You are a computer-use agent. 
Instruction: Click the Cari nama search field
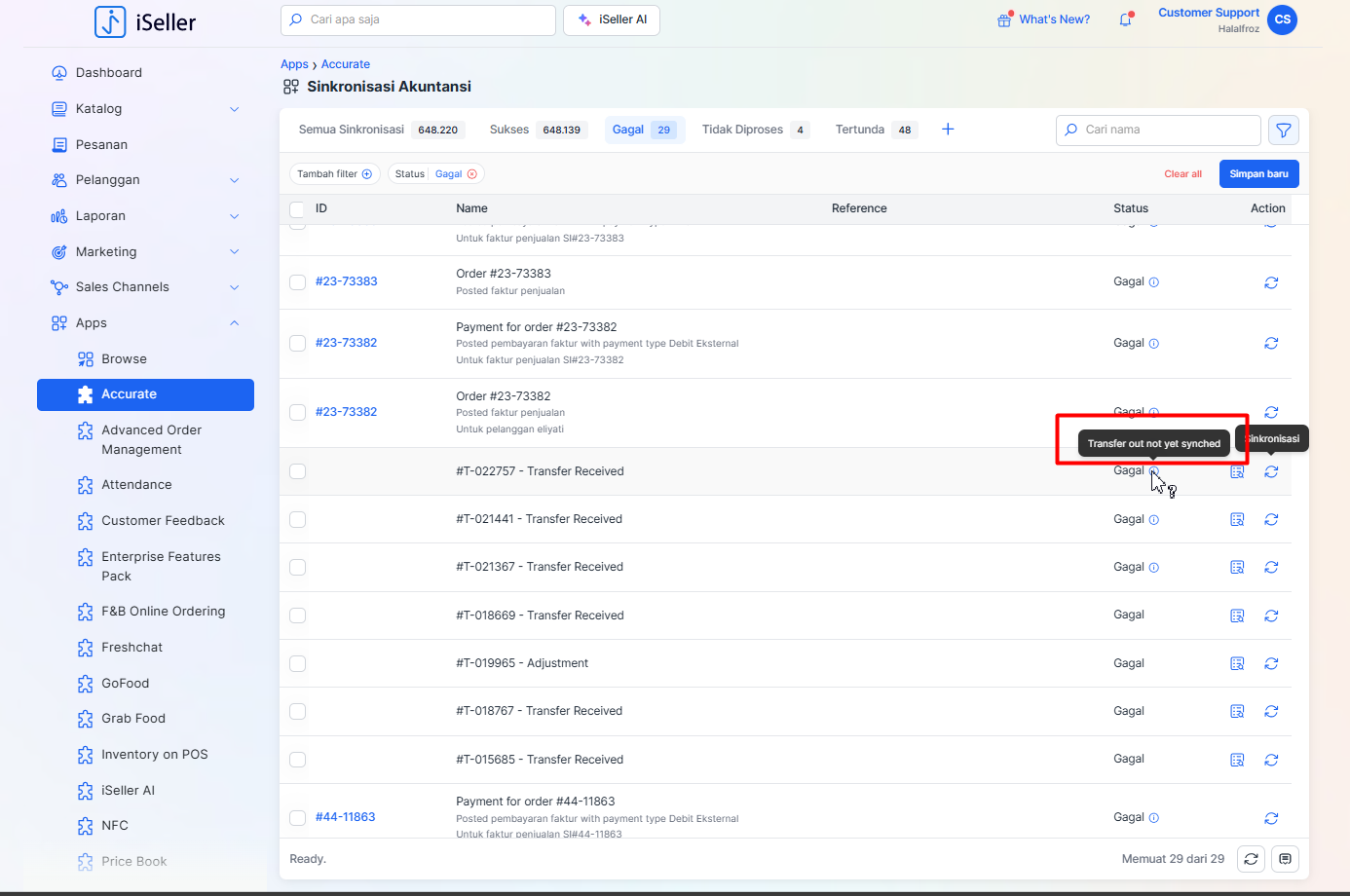coord(1158,130)
